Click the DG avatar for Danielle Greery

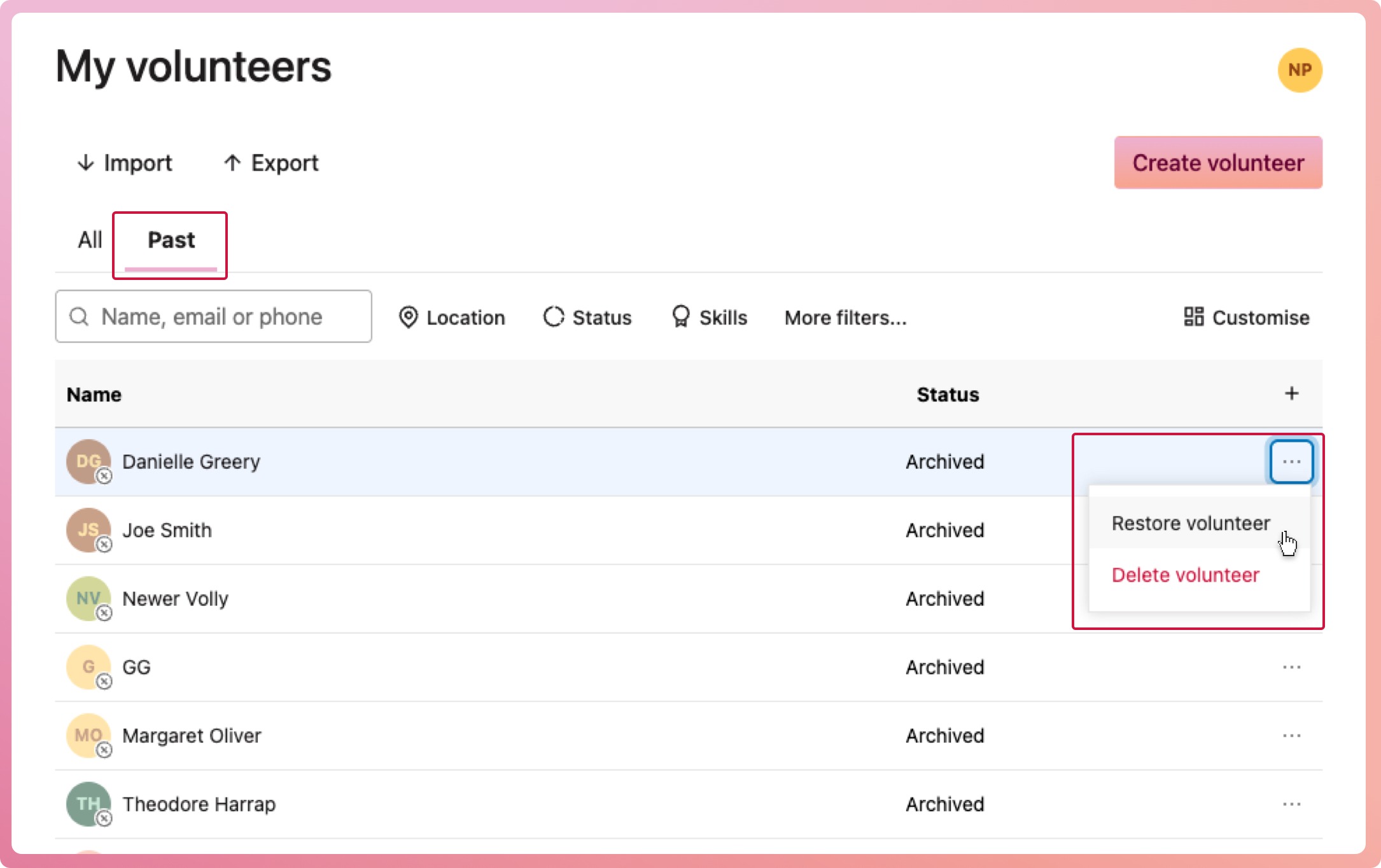tap(88, 461)
